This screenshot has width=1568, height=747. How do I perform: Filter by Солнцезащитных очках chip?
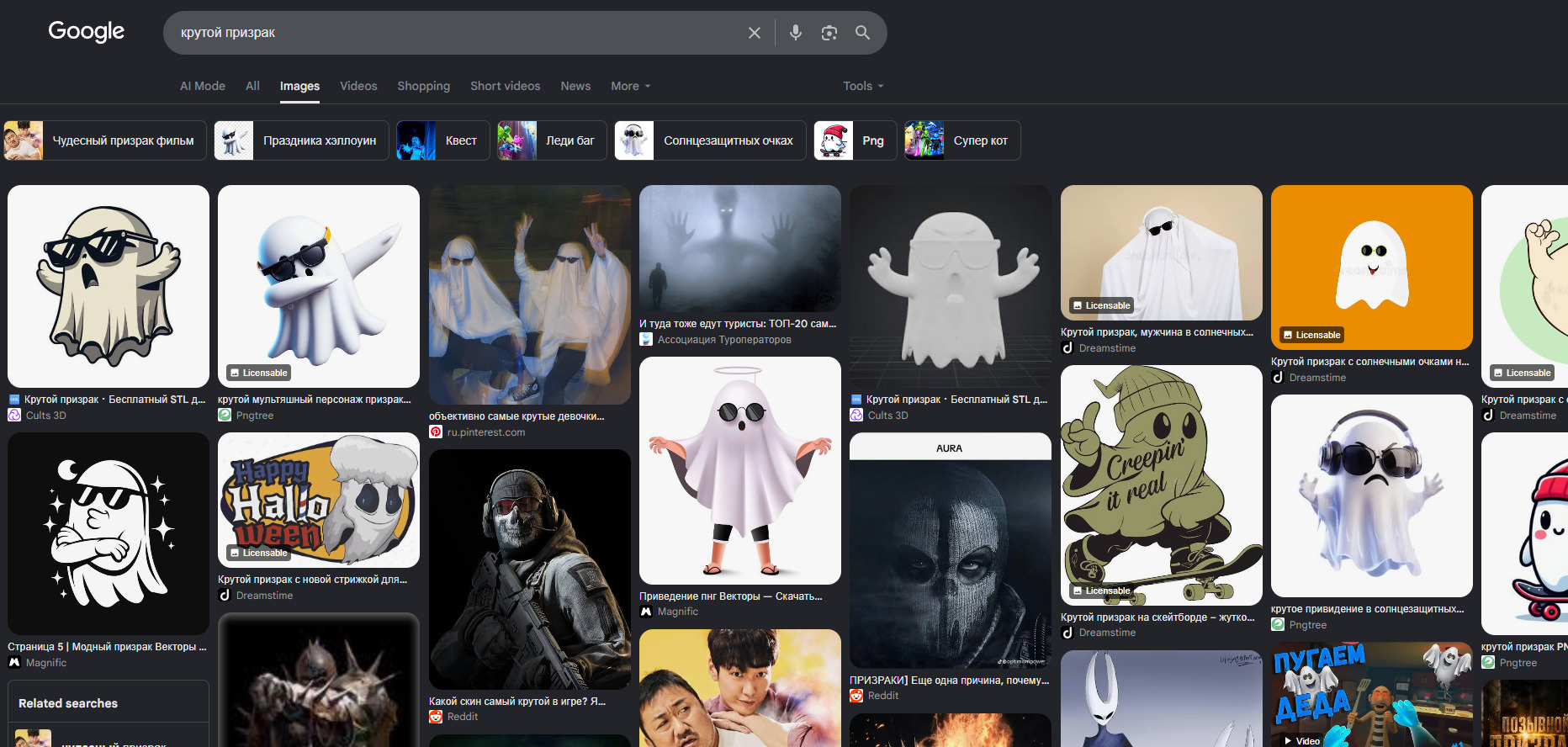[x=710, y=140]
